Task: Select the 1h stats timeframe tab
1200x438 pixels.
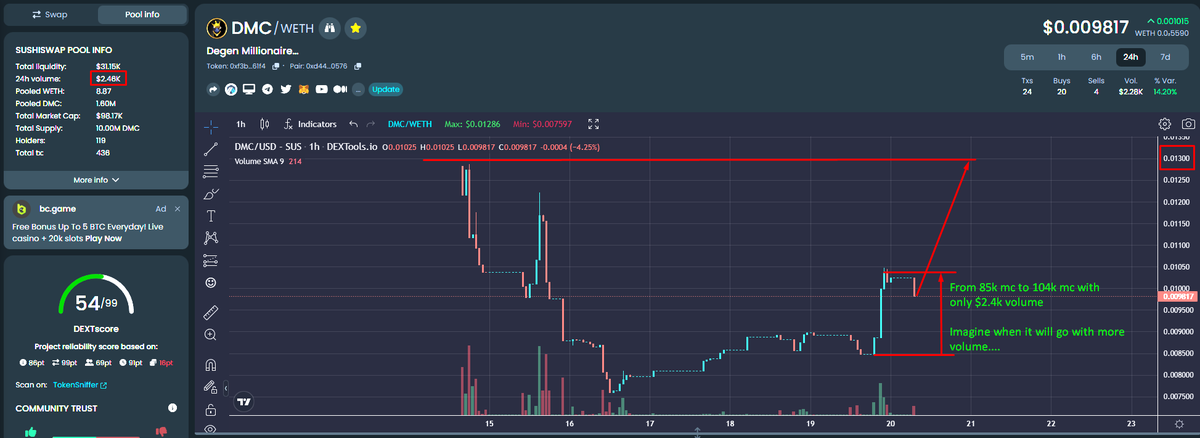Action: [x=1062, y=57]
